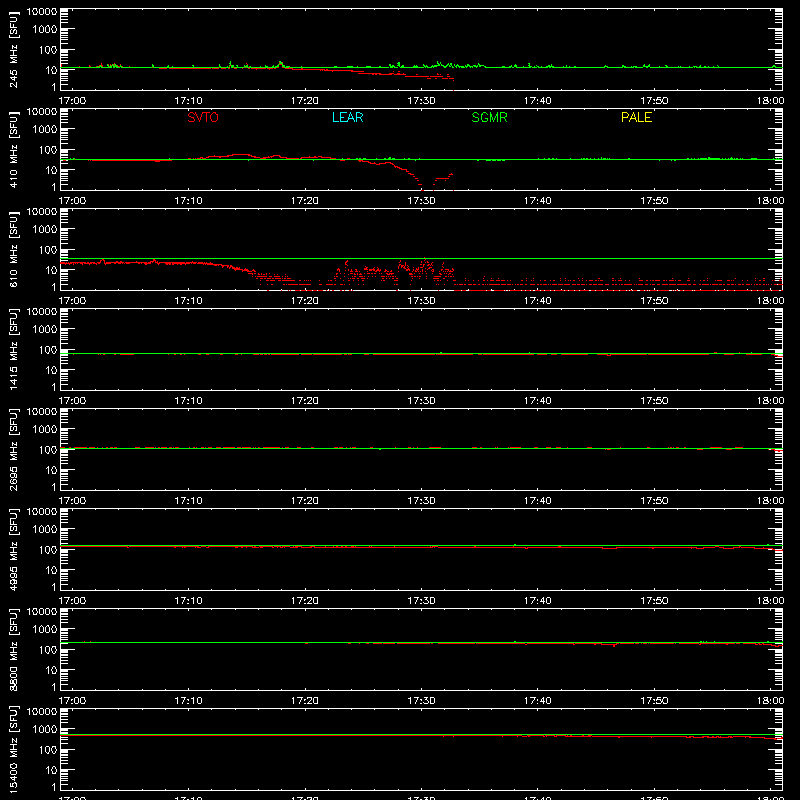800x800 pixels.
Task: Click the 18:00 tick label below 4995 MHz plot
Action: (x=770, y=601)
